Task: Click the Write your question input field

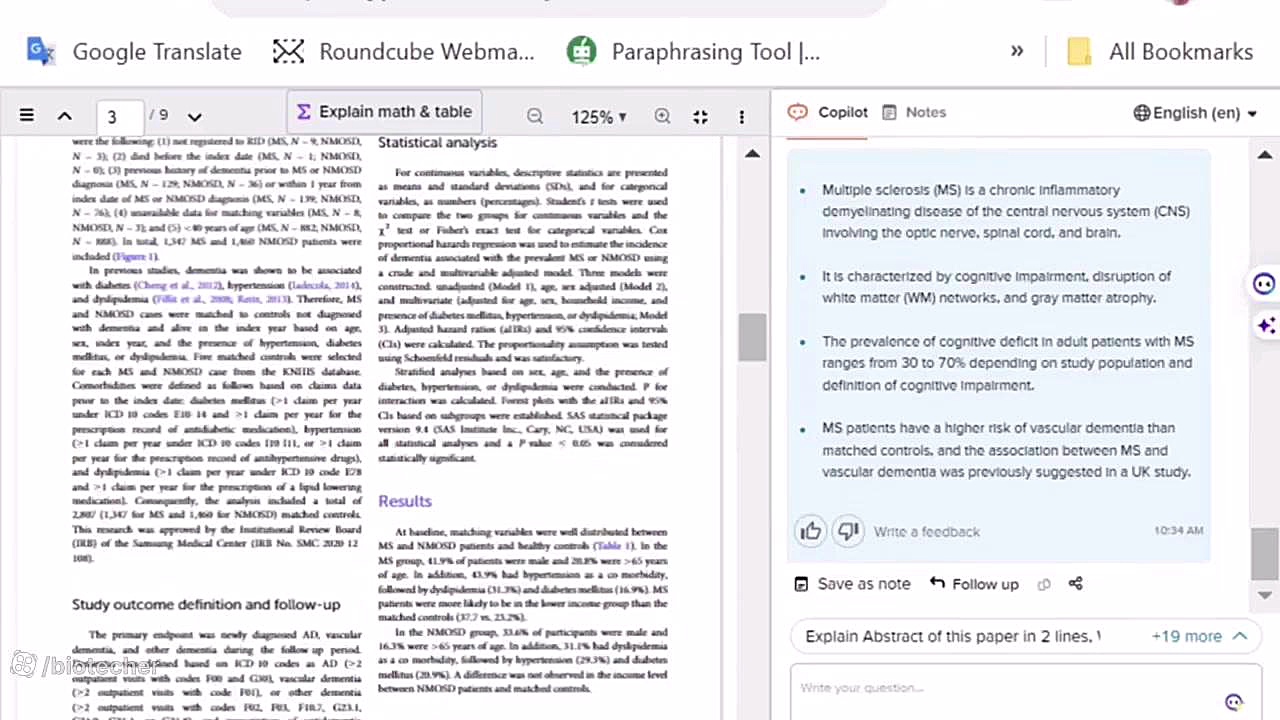Action: coord(1010,689)
